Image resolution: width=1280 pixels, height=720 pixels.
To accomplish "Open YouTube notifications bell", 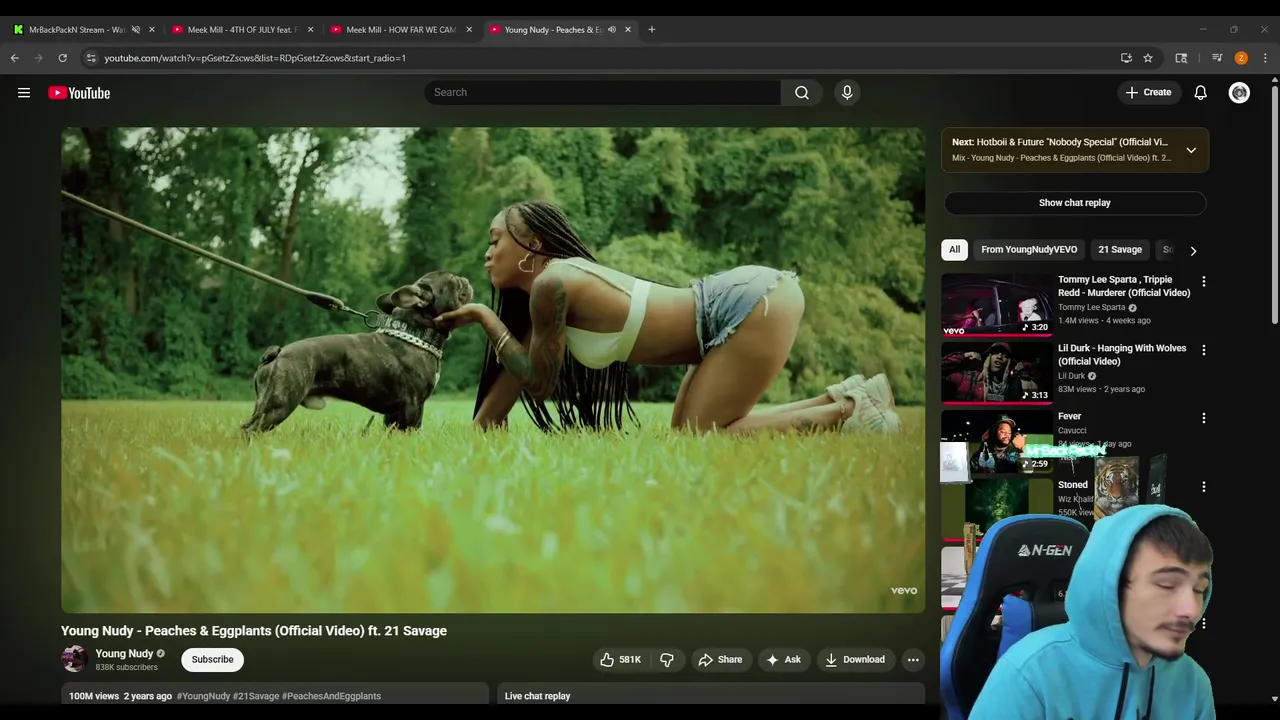I will pyautogui.click(x=1200, y=93).
